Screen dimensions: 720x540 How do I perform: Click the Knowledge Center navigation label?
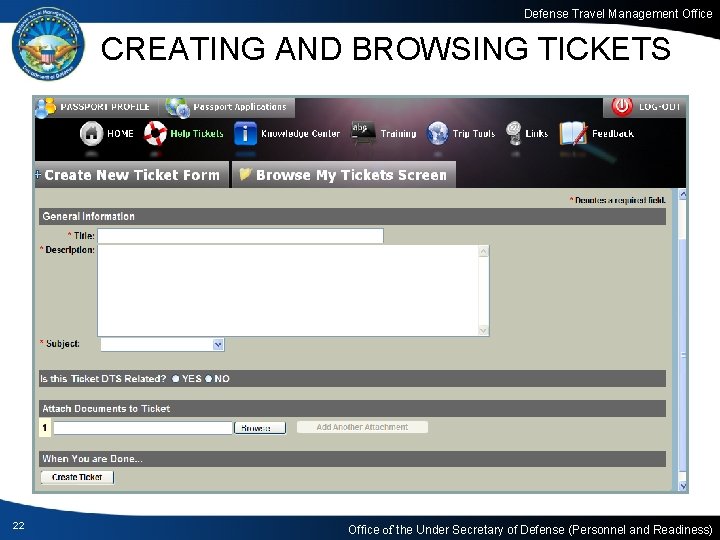[300, 134]
